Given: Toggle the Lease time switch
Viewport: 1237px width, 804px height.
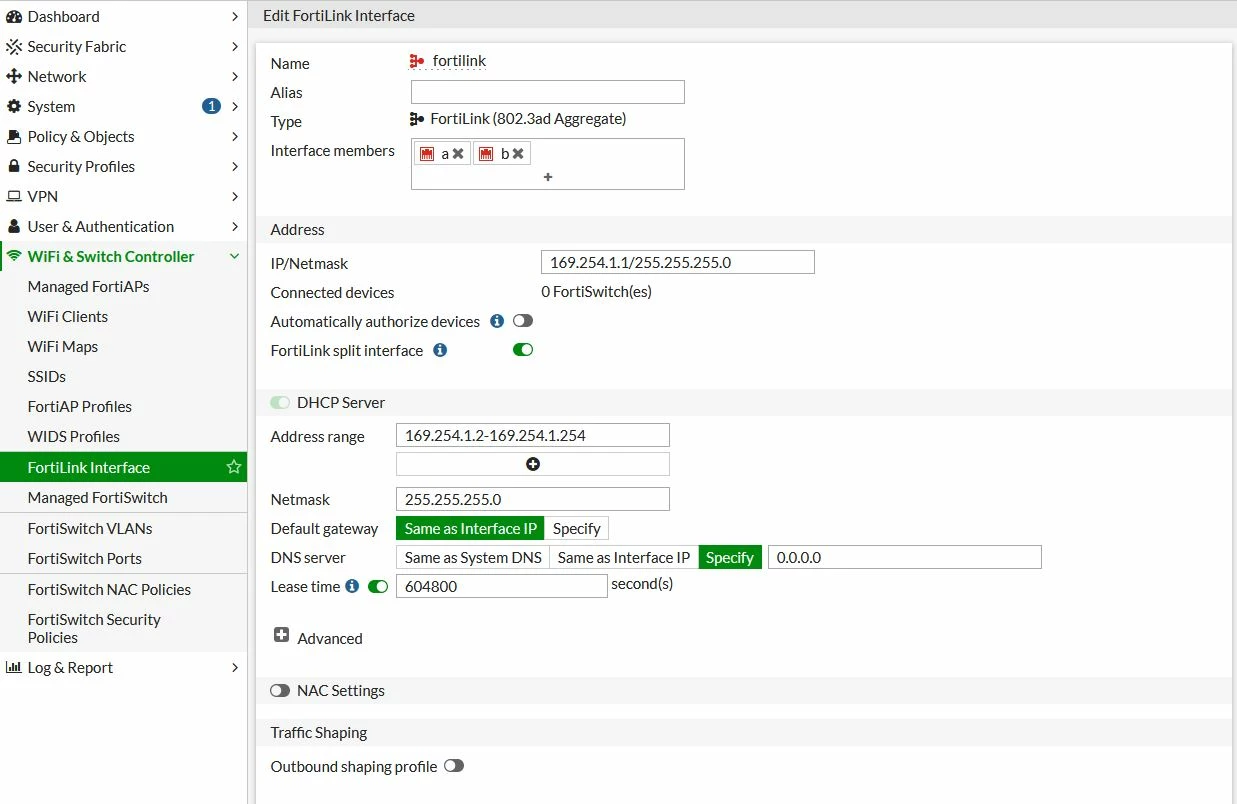Looking at the screenshot, I should pos(378,586).
